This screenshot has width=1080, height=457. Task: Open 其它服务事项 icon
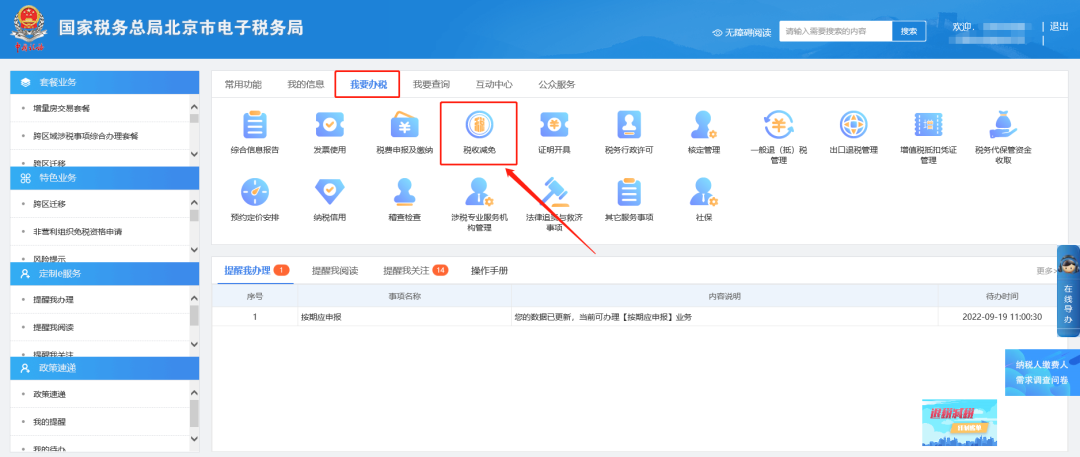click(x=628, y=192)
